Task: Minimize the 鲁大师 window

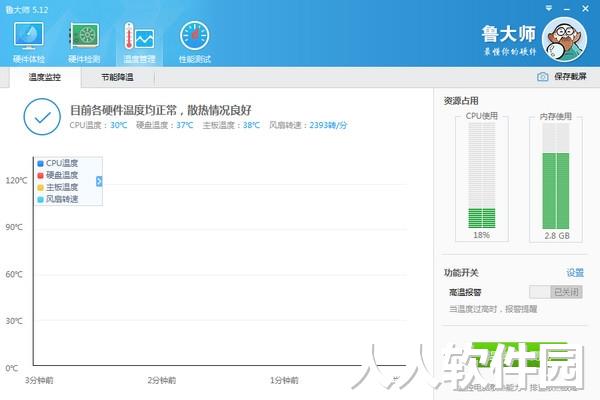Action: 567,8
